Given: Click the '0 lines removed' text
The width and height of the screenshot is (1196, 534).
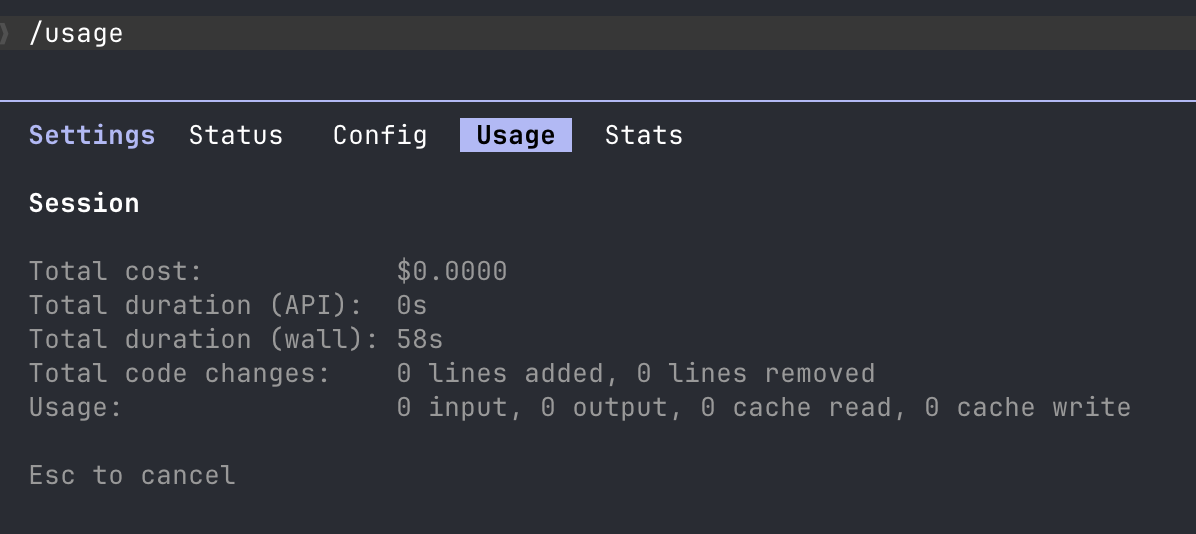Looking at the screenshot, I should (x=755, y=373).
